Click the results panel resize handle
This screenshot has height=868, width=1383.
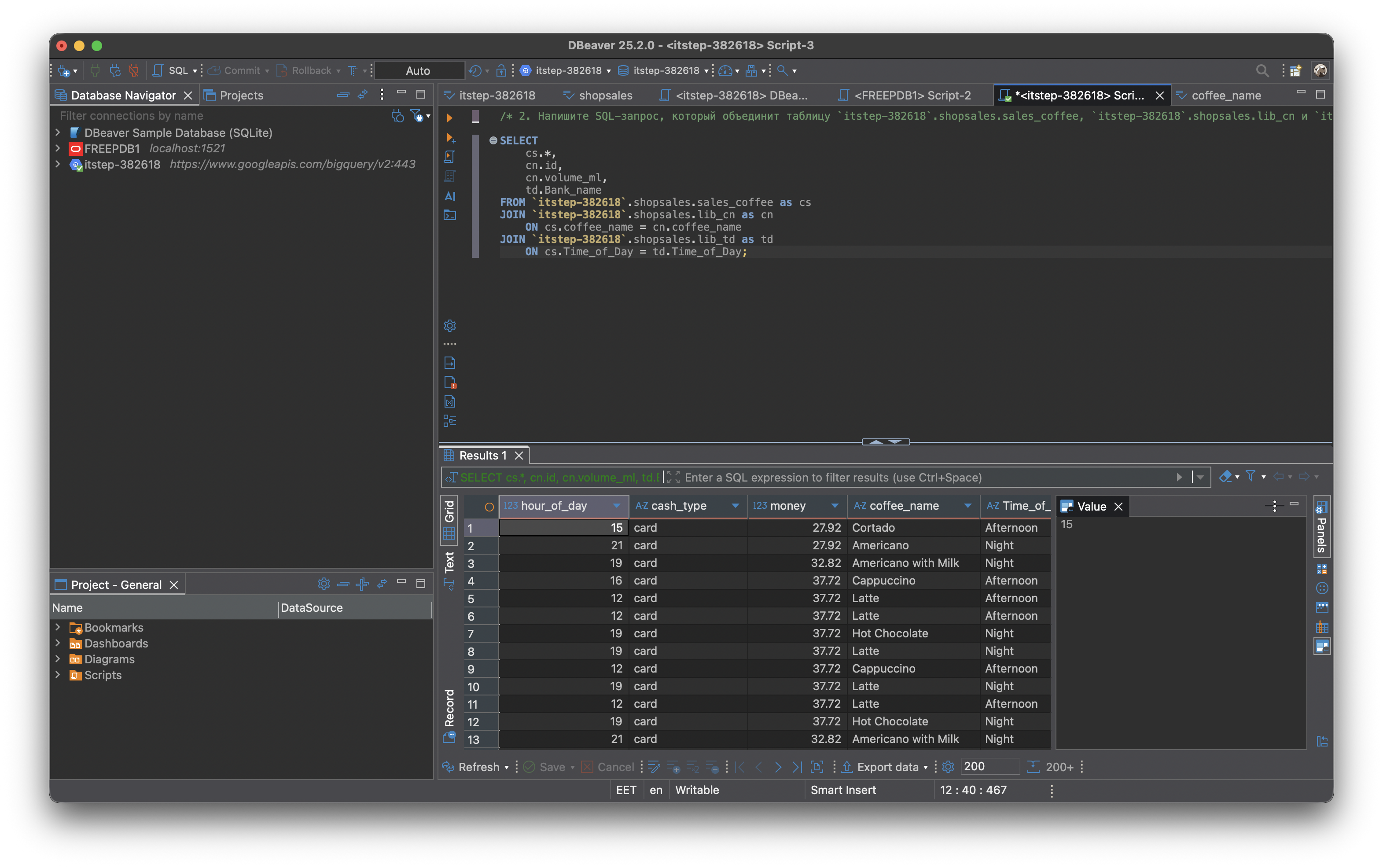(x=885, y=441)
